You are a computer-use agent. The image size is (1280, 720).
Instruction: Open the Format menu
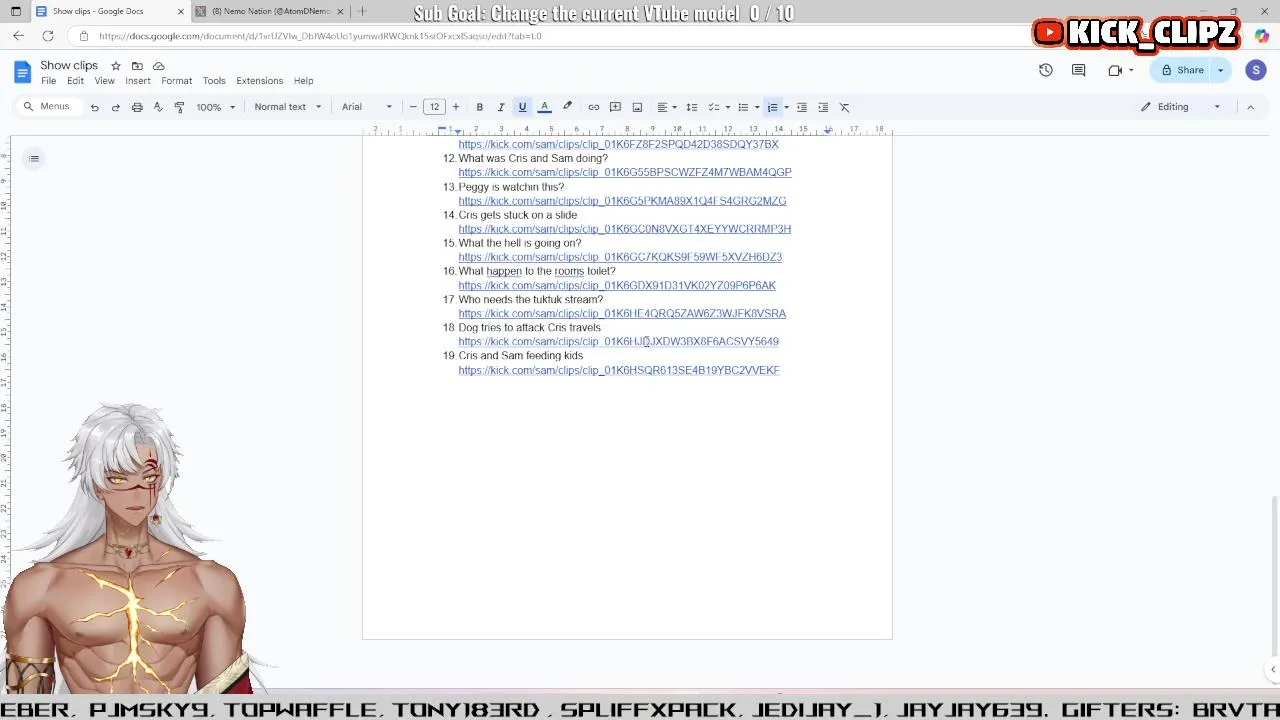coord(176,81)
